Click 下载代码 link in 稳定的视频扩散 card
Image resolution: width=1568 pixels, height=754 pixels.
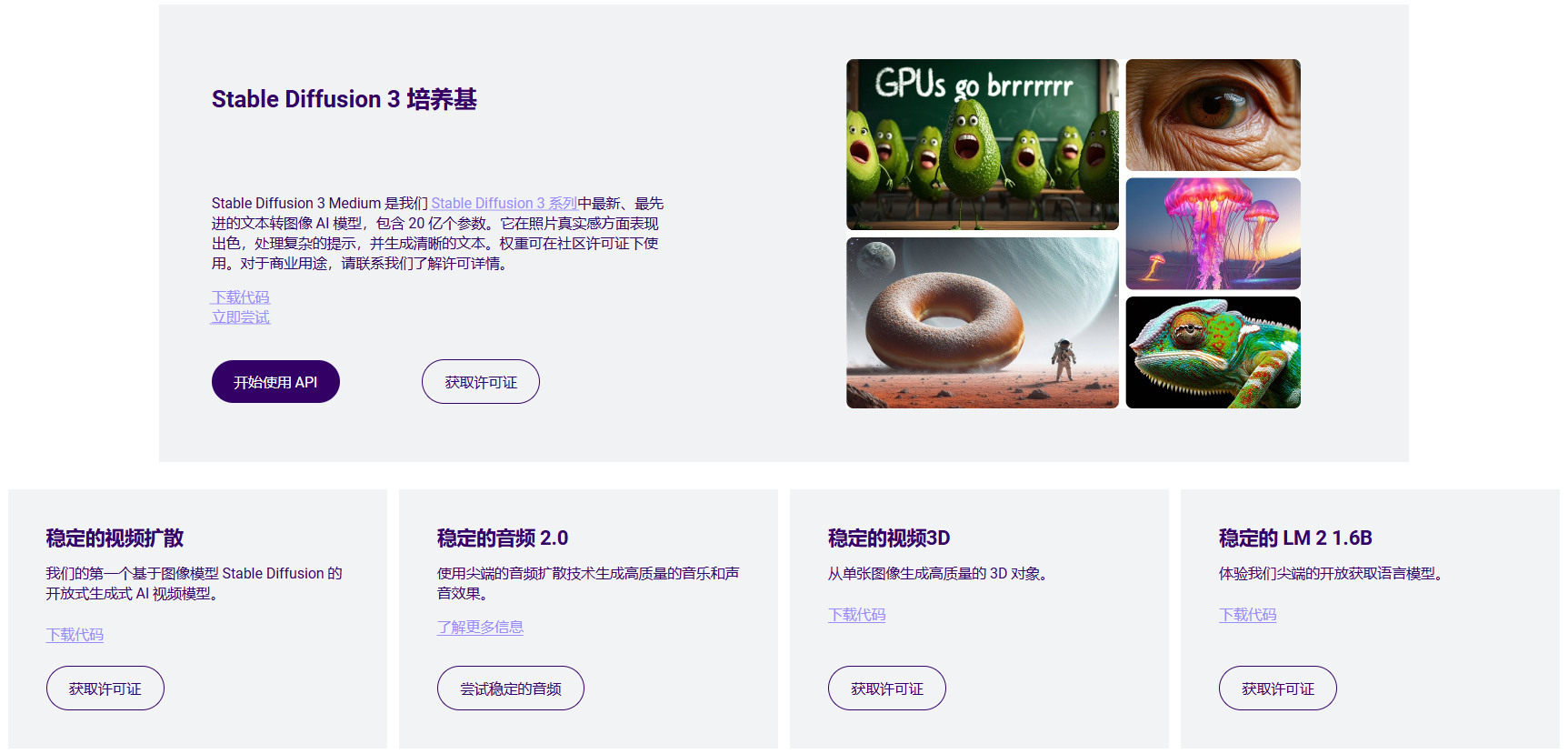coord(75,635)
